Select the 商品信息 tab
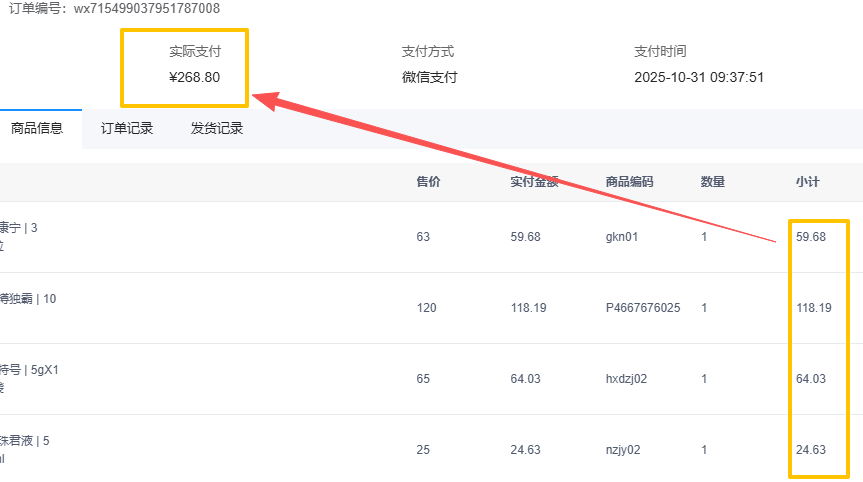 37,128
